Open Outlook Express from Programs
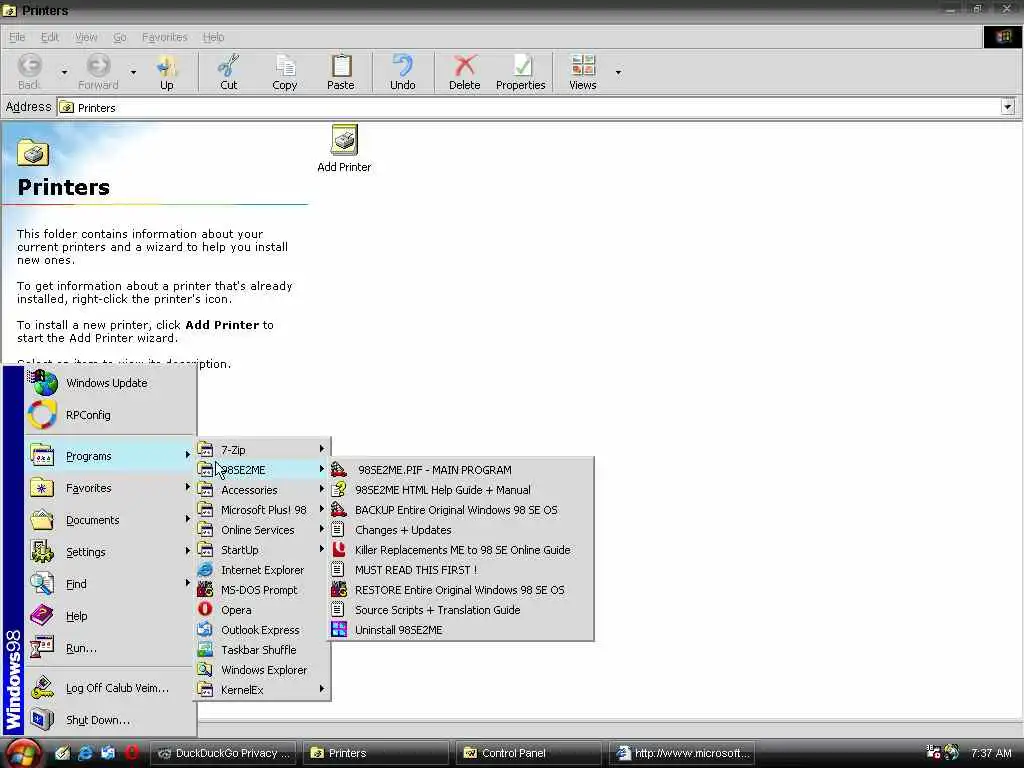The image size is (1024, 768). pos(263,630)
